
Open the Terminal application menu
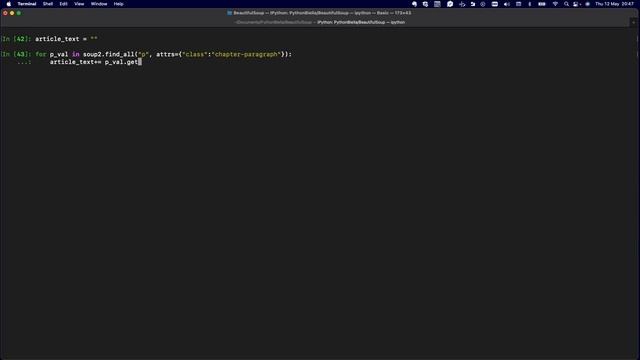(27, 4)
